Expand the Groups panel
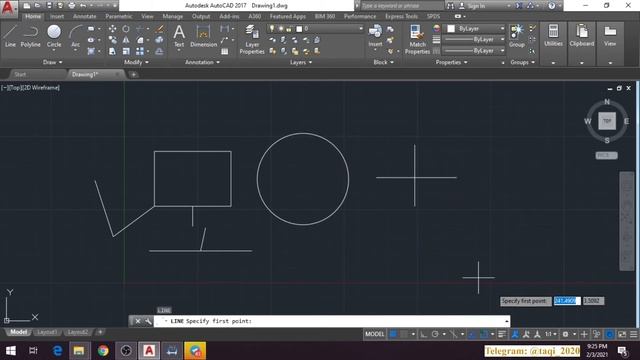640x360 pixels. click(x=522, y=62)
